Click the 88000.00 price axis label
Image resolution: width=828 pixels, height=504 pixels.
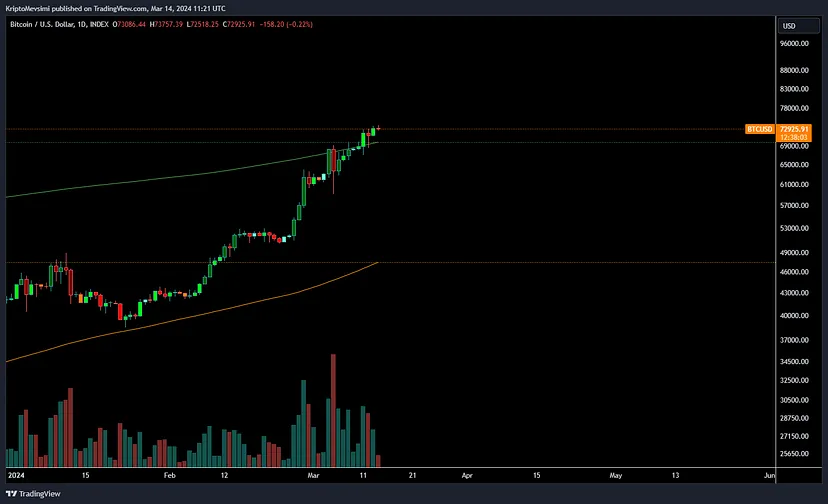click(794, 70)
